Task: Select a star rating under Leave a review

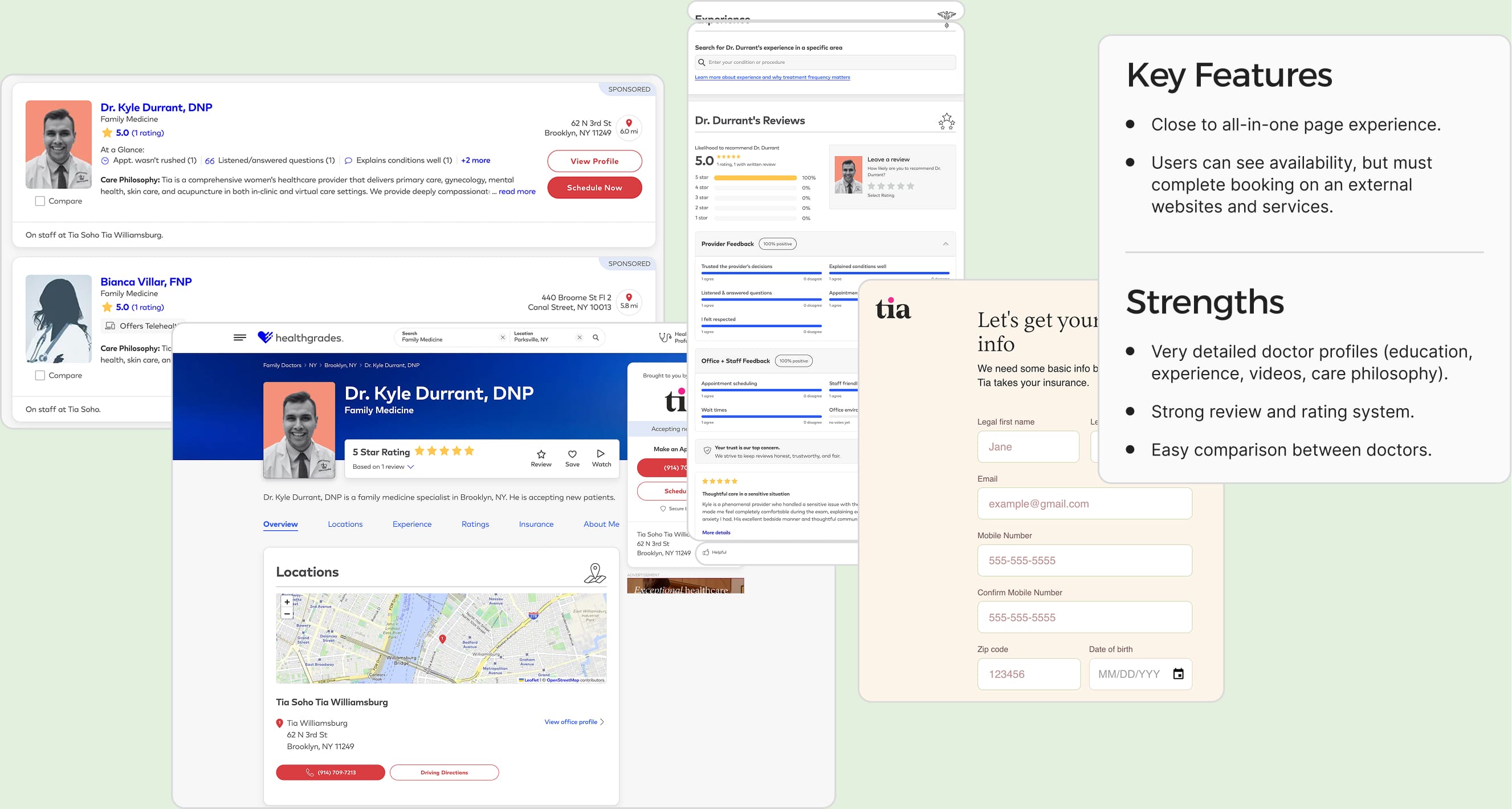Action: point(890,186)
